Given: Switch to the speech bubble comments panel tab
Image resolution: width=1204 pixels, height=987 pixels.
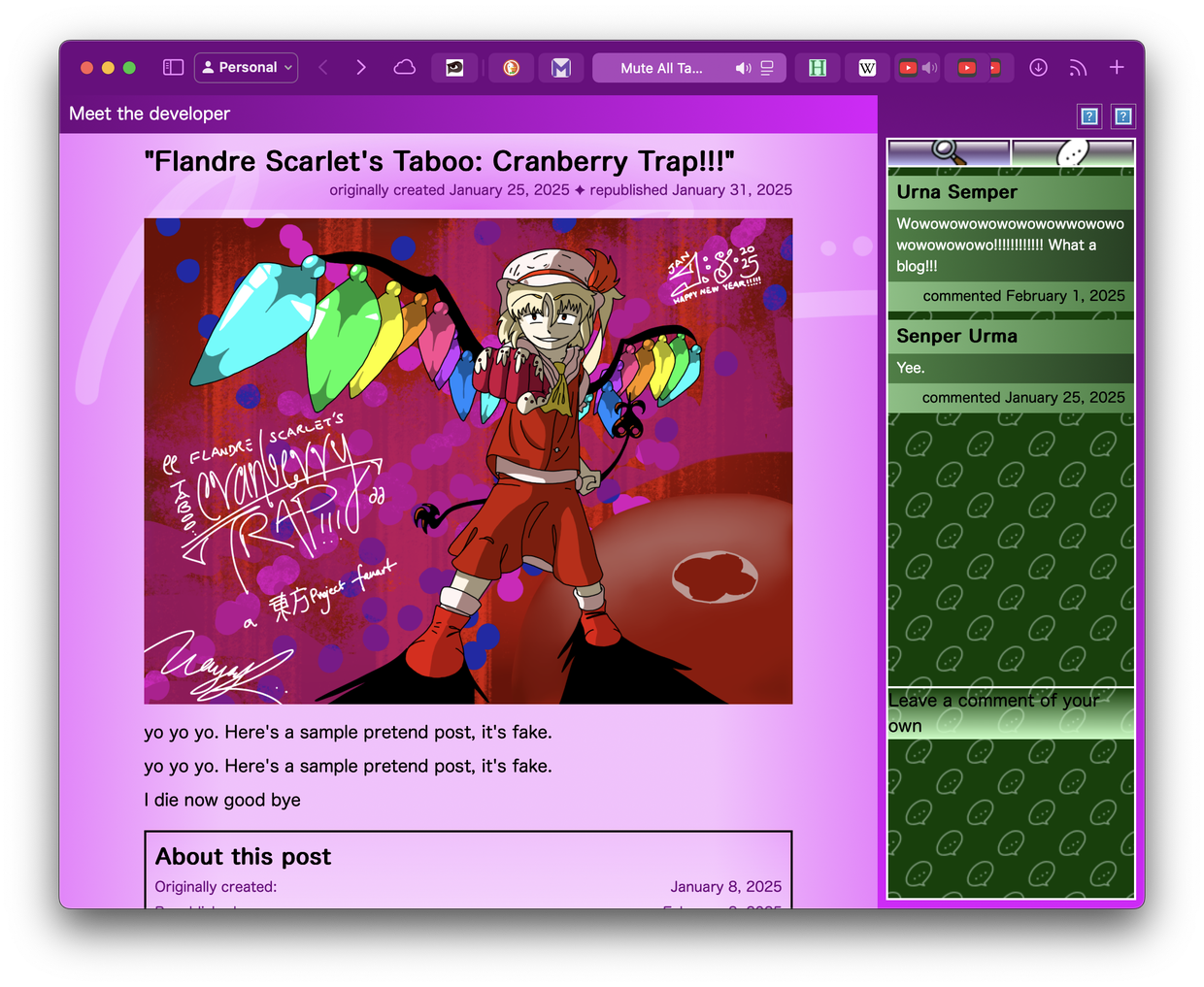Looking at the screenshot, I should tap(1073, 152).
